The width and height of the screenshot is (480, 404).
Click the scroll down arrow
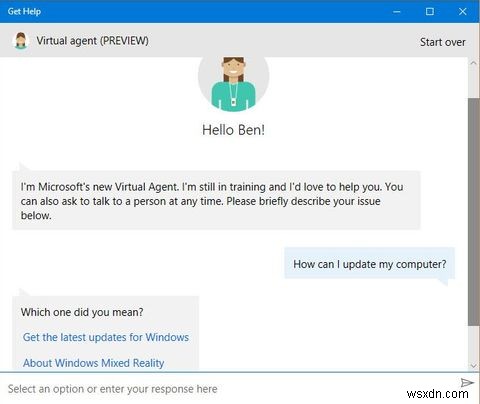click(473, 366)
